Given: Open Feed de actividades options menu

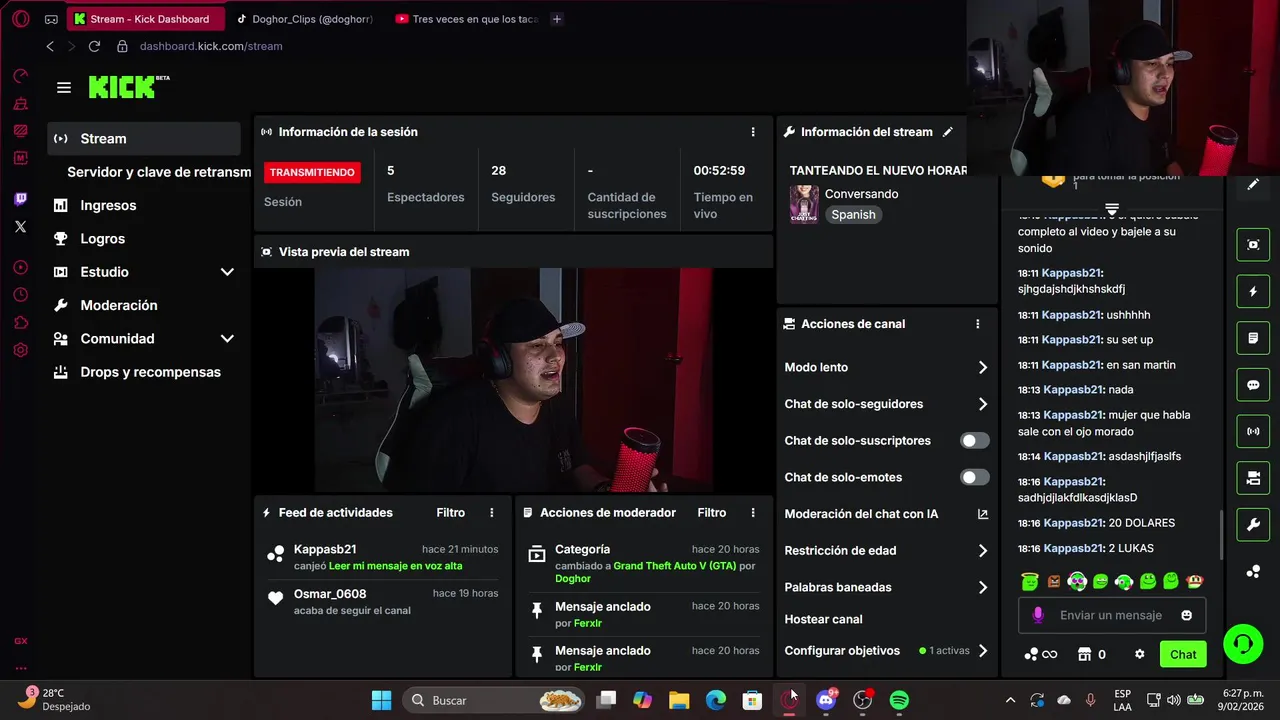Looking at the screenshot, I should pyautogui.click(x=491, y=513).
